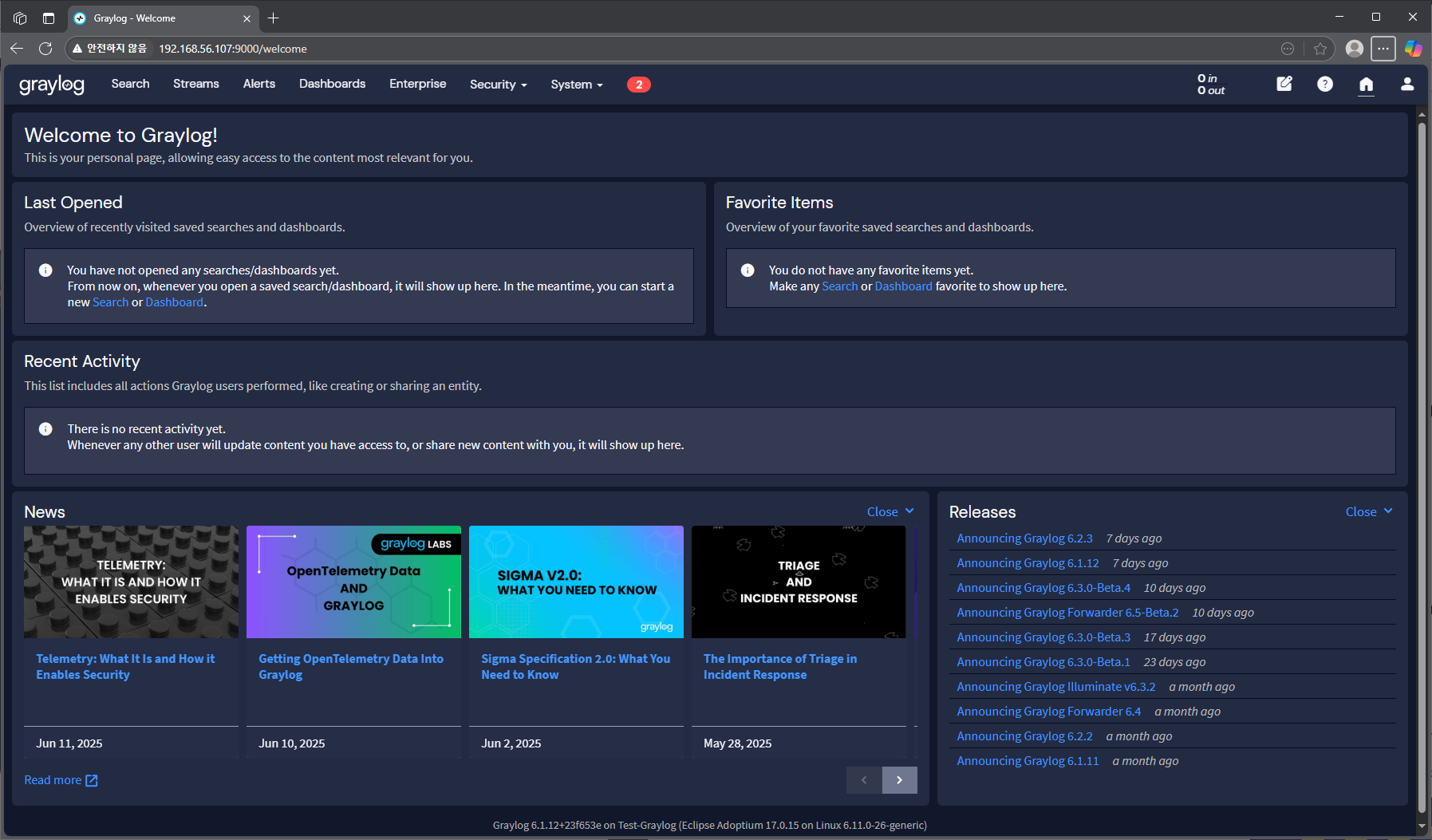Click the OpenTelemetry Graylog Labs thumbnail
1432x840 pixels.
pyautogui.click(x=353, y=582)
